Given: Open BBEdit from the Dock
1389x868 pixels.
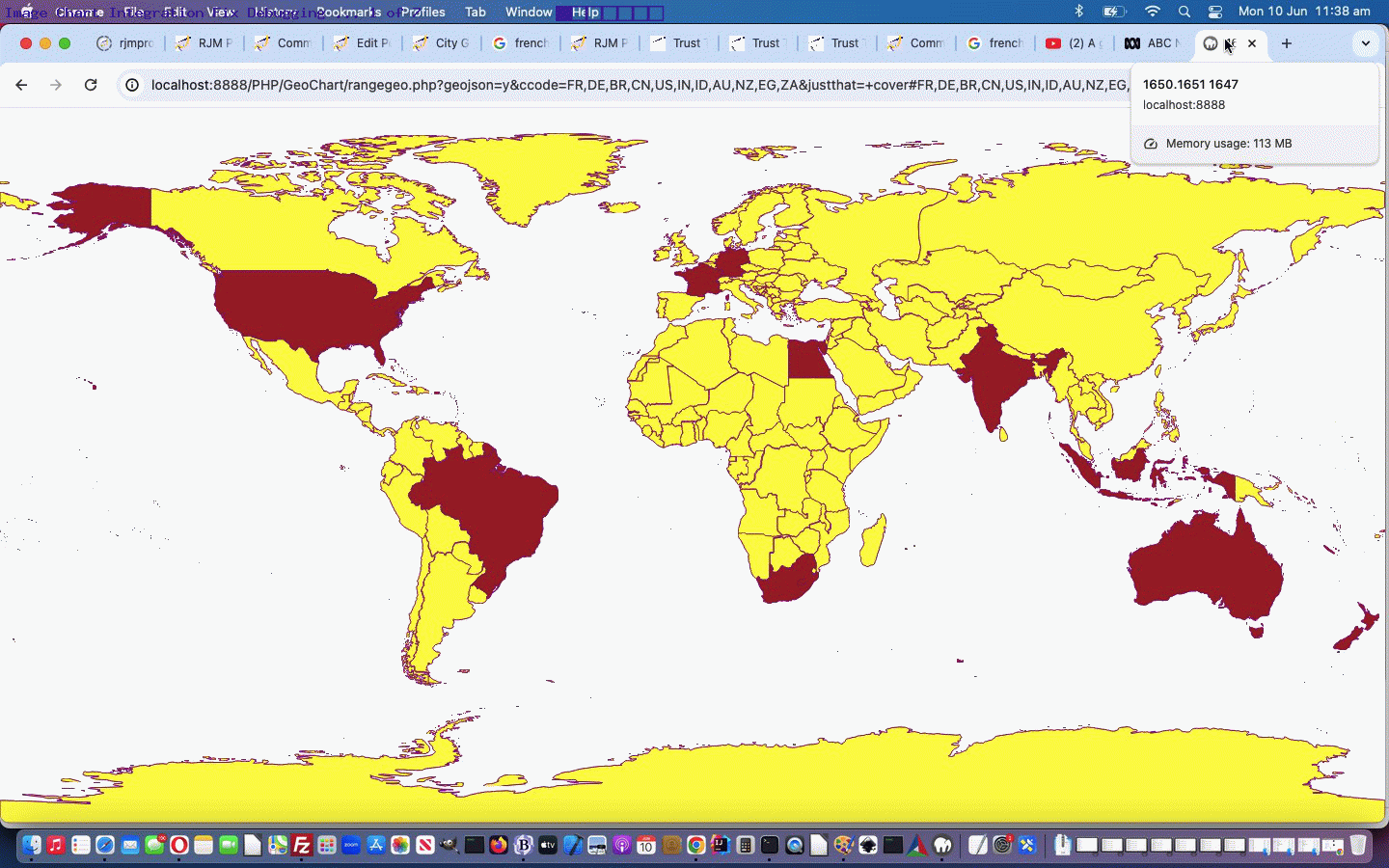Looking at the screenshot, I should coord(524,846).
